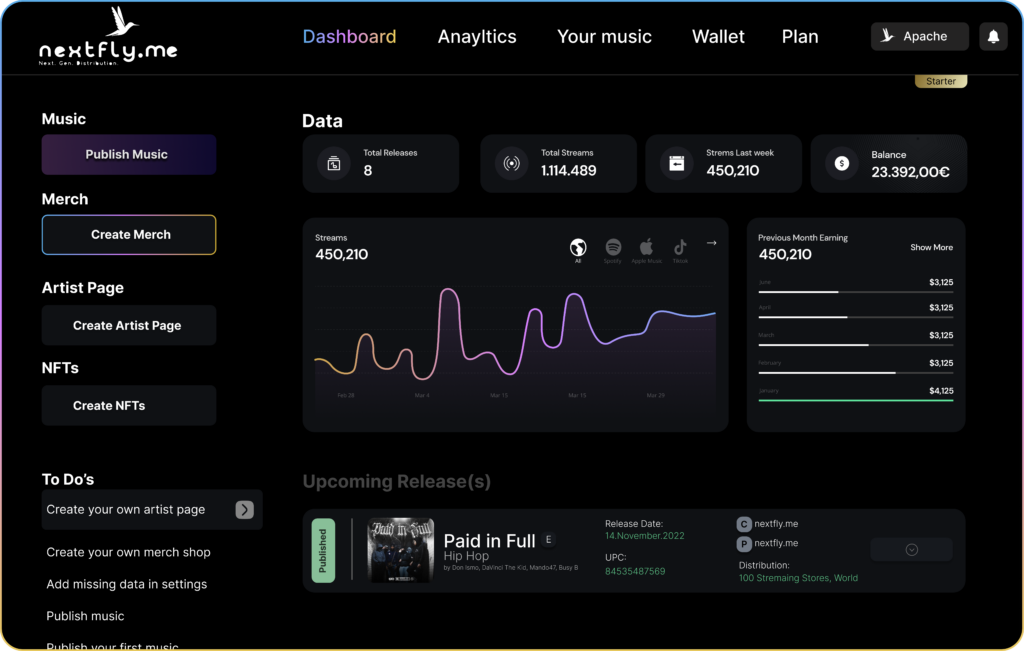1024x651 pixels.
Task: Click 100 Stremaing Stores, World text
Action: pos(798,578)
